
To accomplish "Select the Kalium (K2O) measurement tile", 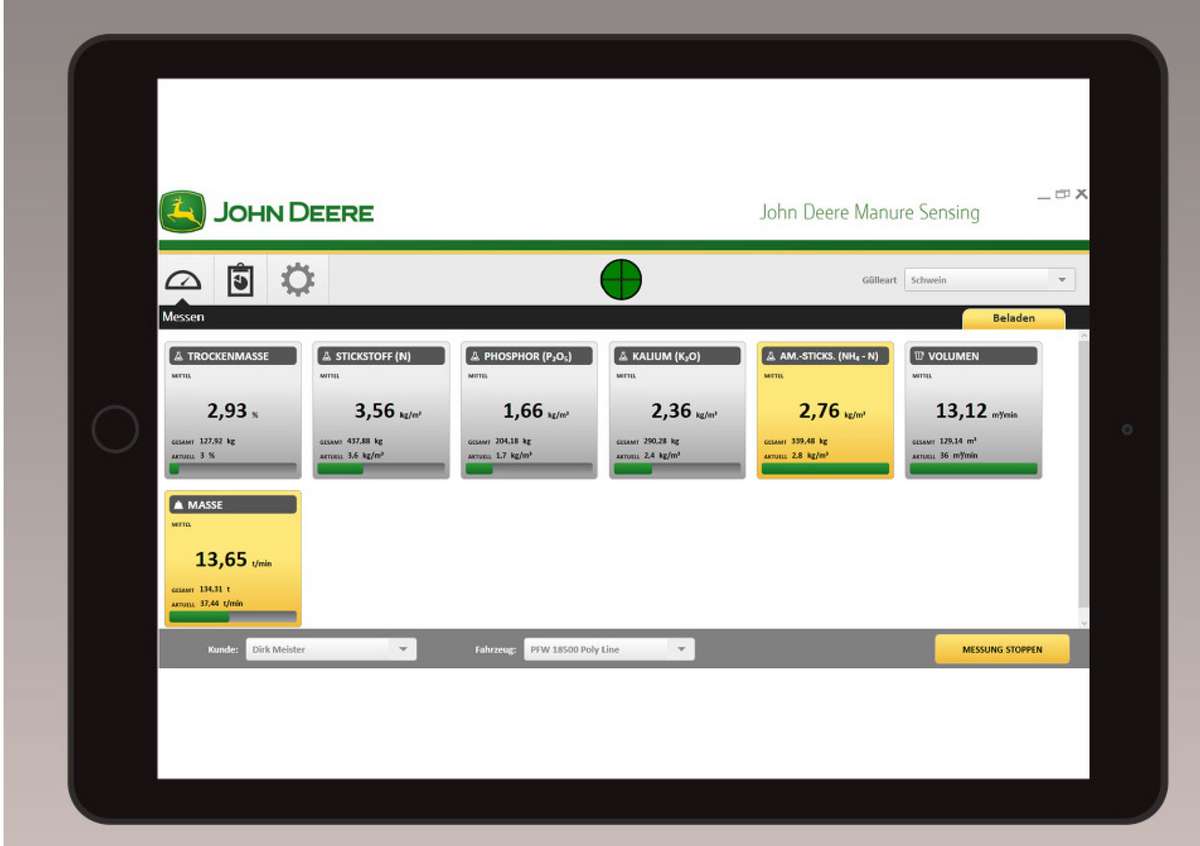I will tap(677, 411).
